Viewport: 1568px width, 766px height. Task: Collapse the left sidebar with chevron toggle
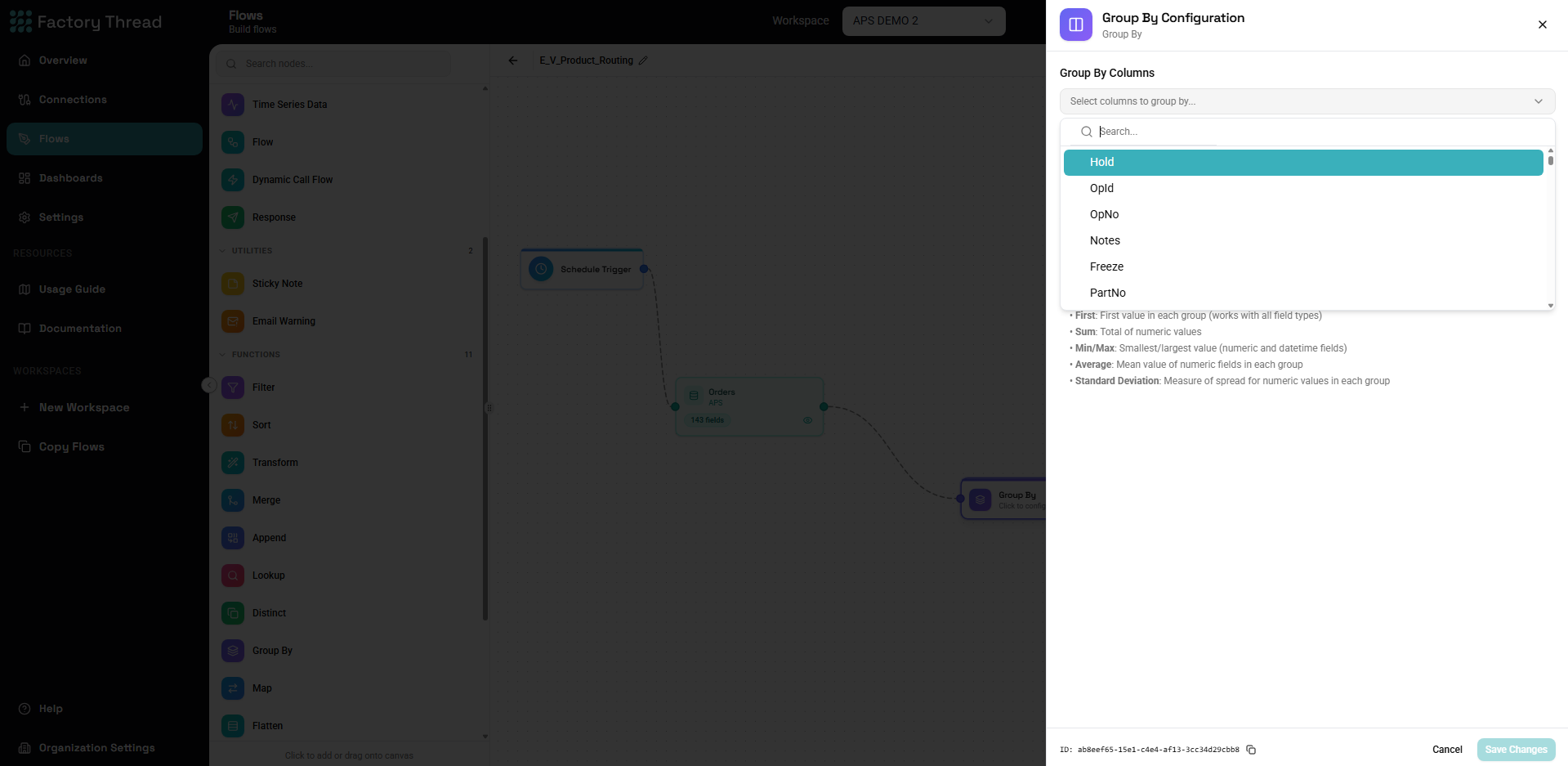coord(209,385)
